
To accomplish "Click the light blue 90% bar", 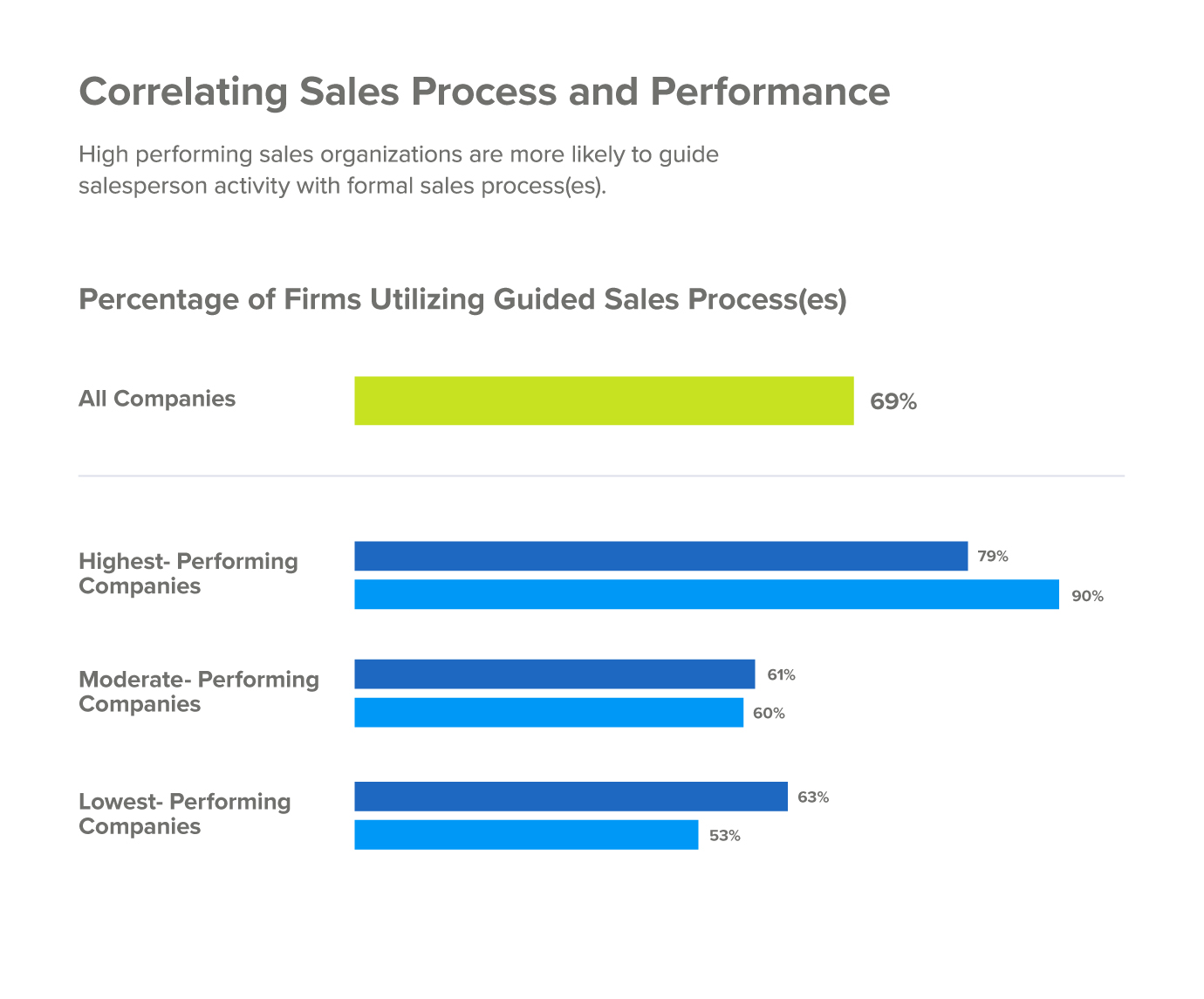I will point(707,594).
